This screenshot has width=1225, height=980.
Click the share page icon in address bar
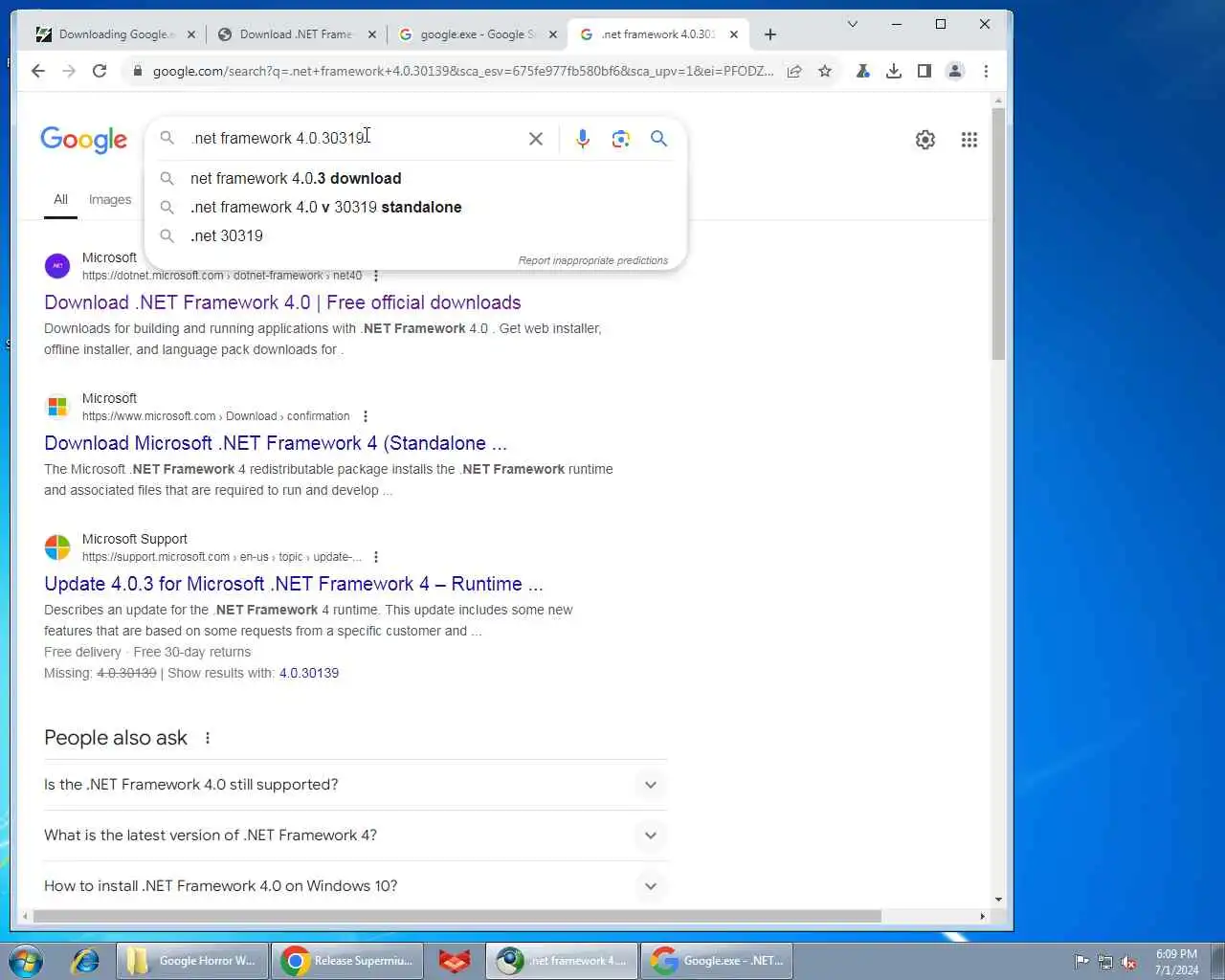(x=794, y=71)
